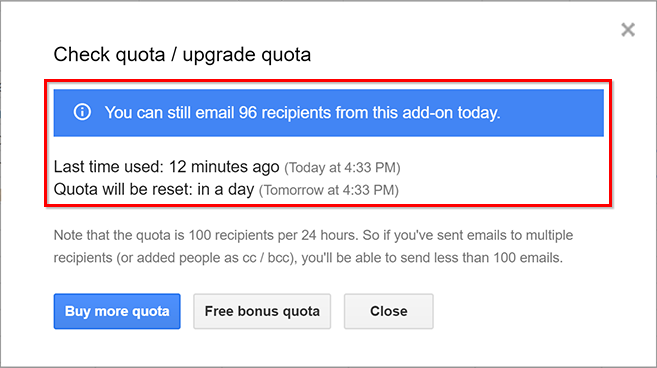Open the Free bonus quota option

262,311
